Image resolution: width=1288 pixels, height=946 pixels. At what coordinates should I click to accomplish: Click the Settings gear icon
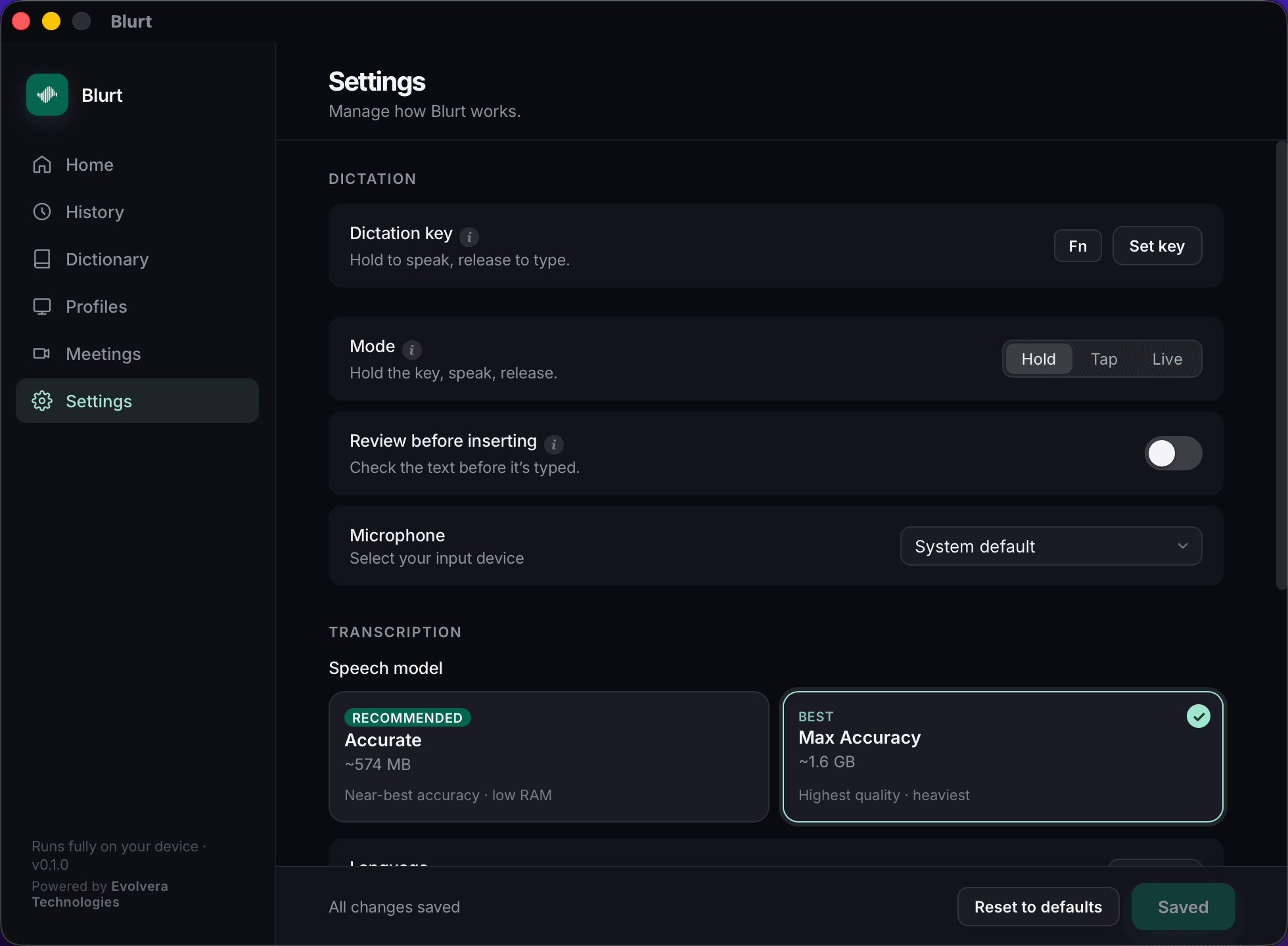coord(42,401)
